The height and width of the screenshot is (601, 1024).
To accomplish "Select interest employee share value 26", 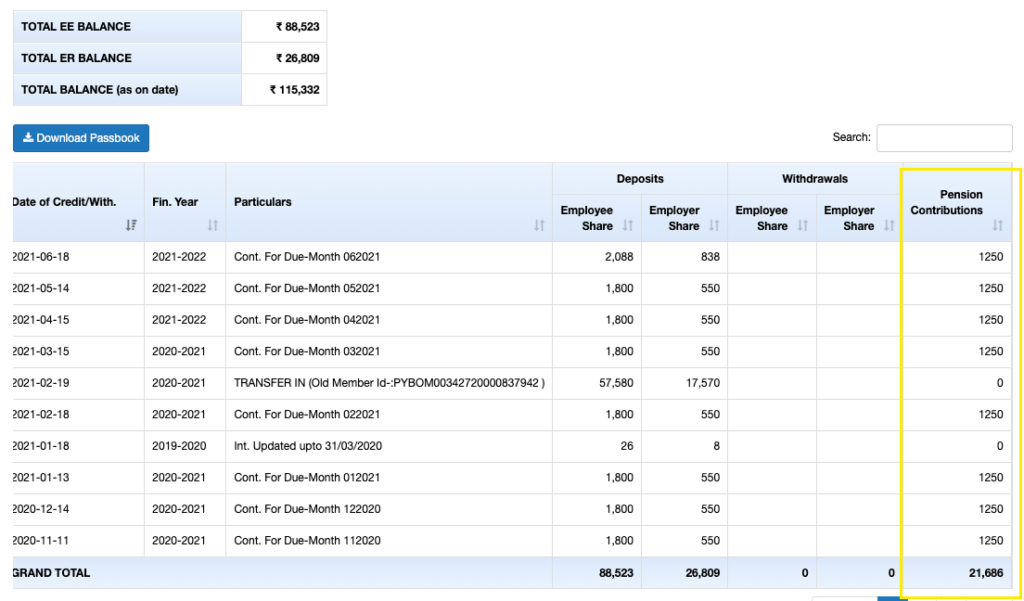I will [x=627, y=446].
